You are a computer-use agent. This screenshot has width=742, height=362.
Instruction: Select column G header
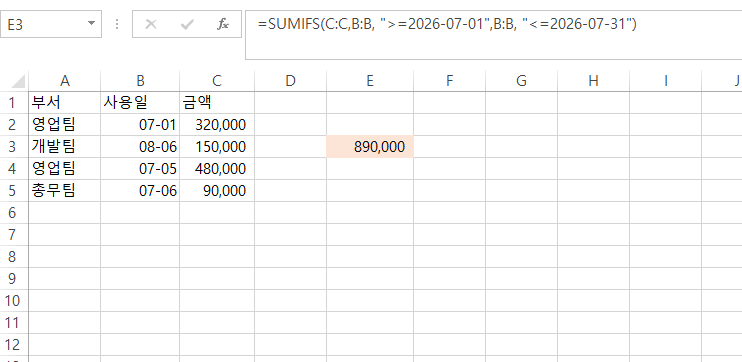coord(521,81)
